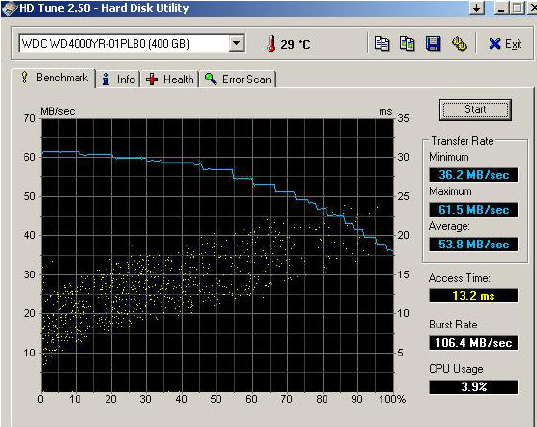537x427 pixels.
Task: Click the Average transfer rate value field
Action: (x=474, y=244)
